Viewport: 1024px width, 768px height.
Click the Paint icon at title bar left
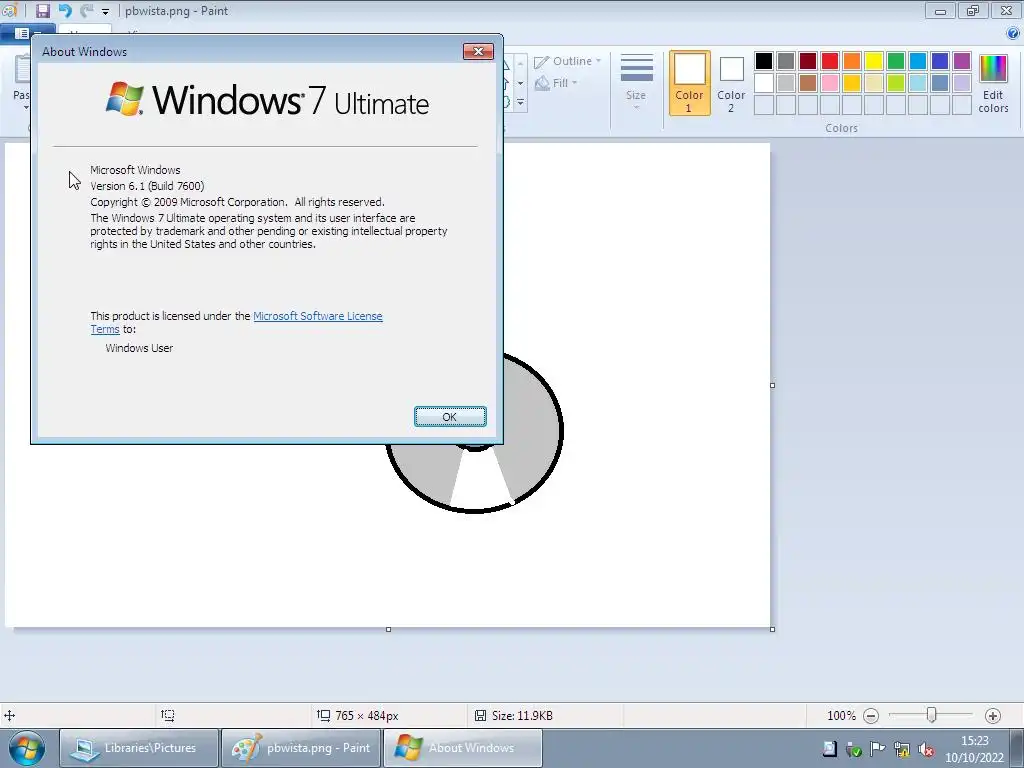pyautogui.click(x=9, y=10)
